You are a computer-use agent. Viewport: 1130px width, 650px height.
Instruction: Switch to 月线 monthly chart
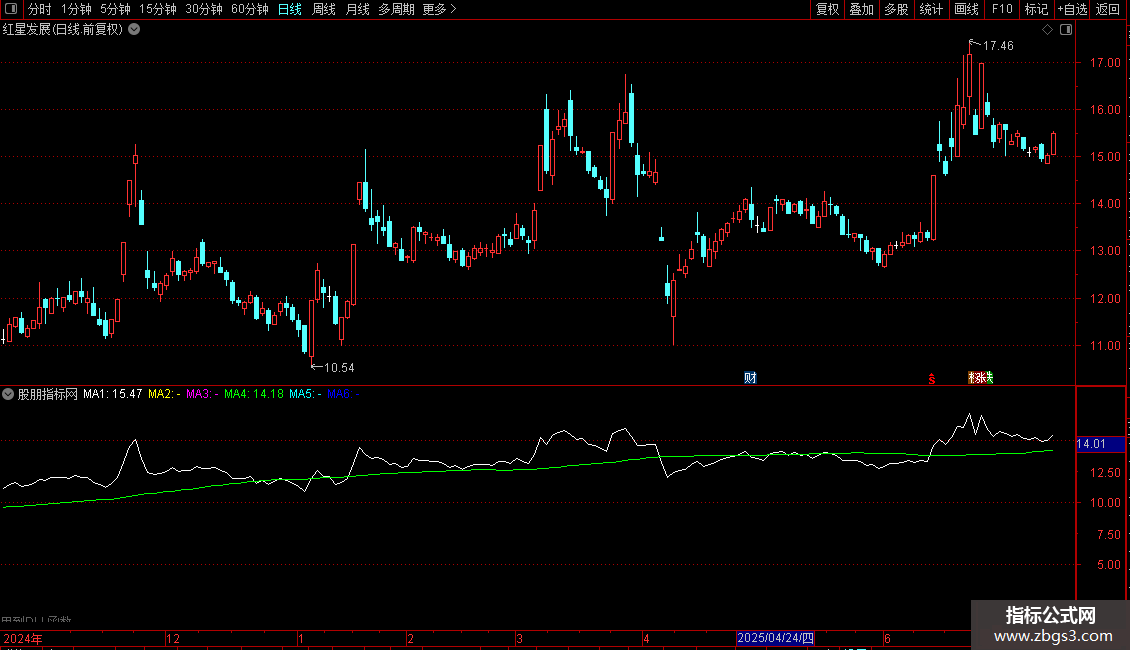[x=357, y=9]
